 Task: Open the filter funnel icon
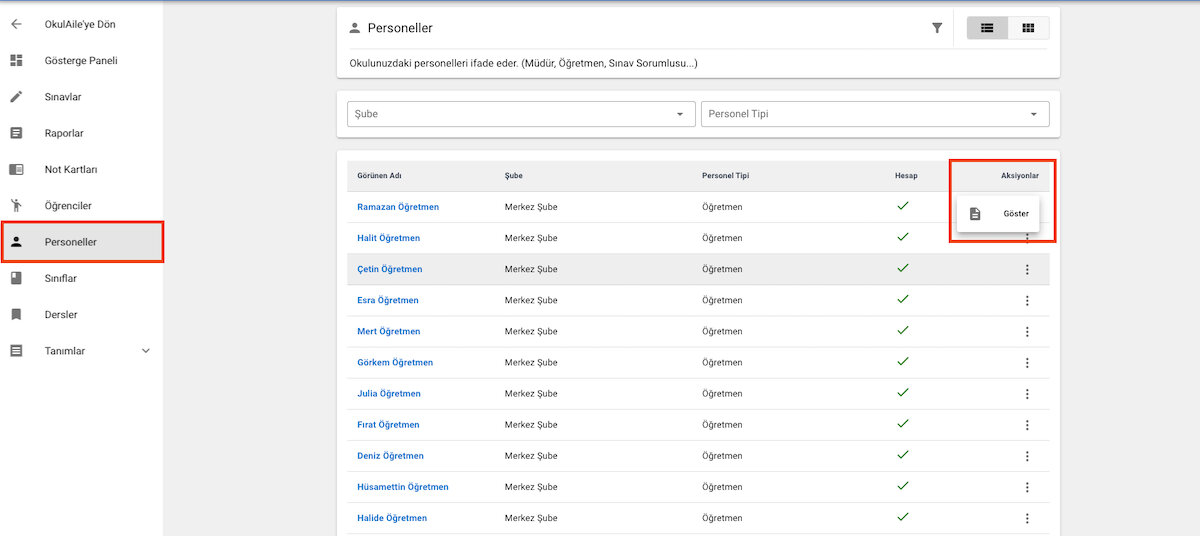tap(937, 28)
